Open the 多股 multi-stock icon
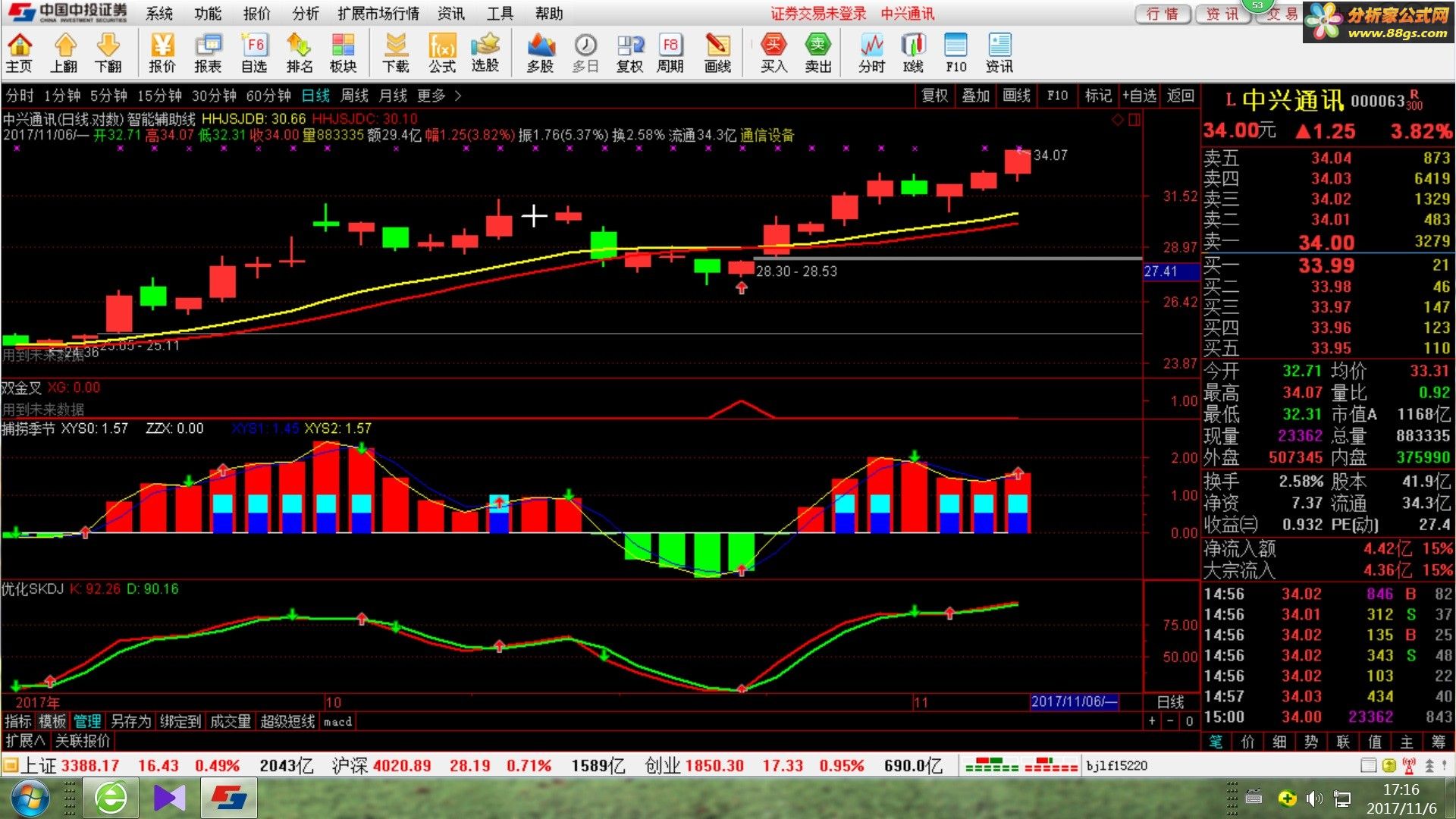The width and height of the screenshot is (1456, 819). click(x=540, y=54)
